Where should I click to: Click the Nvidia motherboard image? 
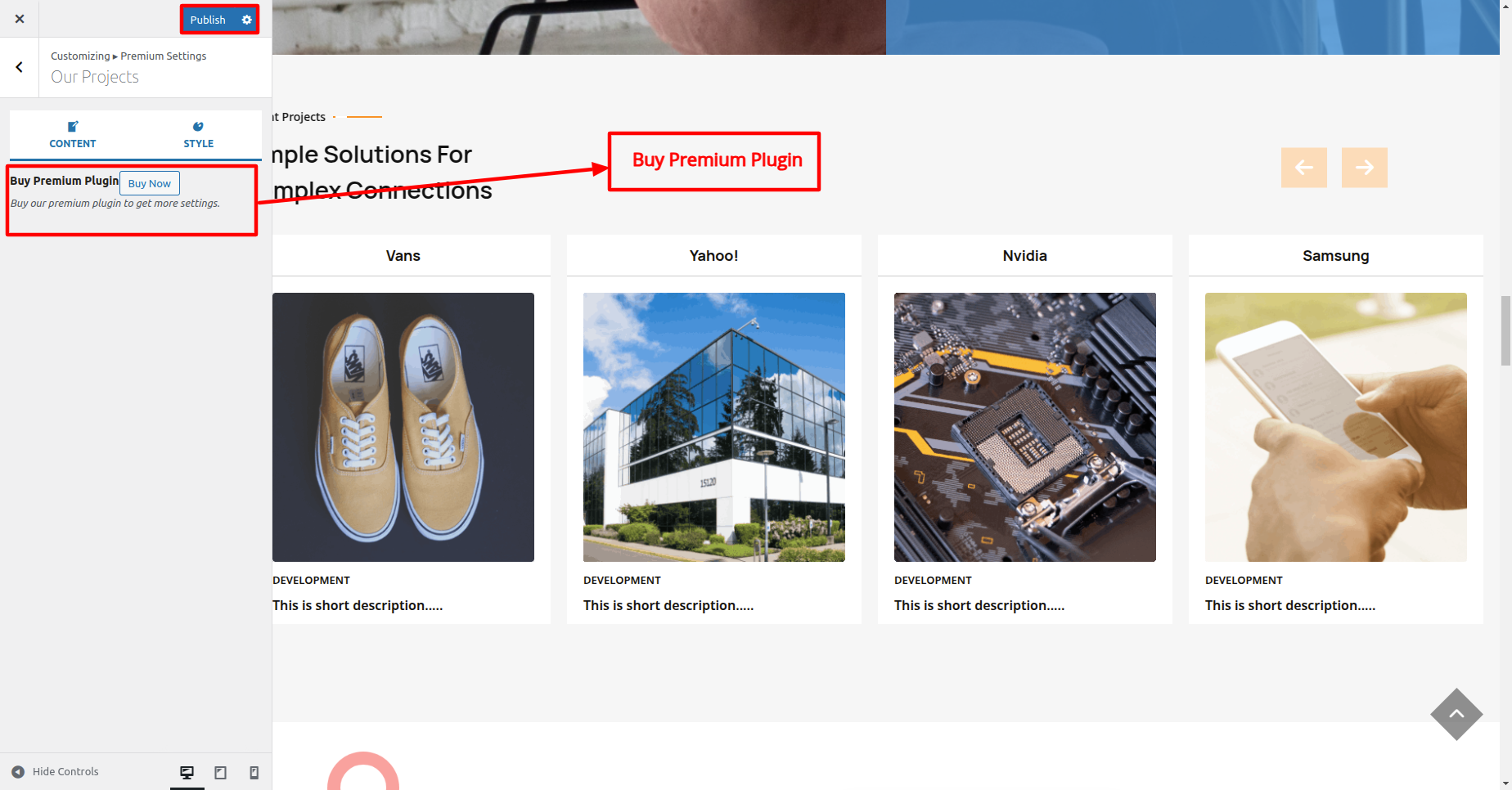point(1024,427)
